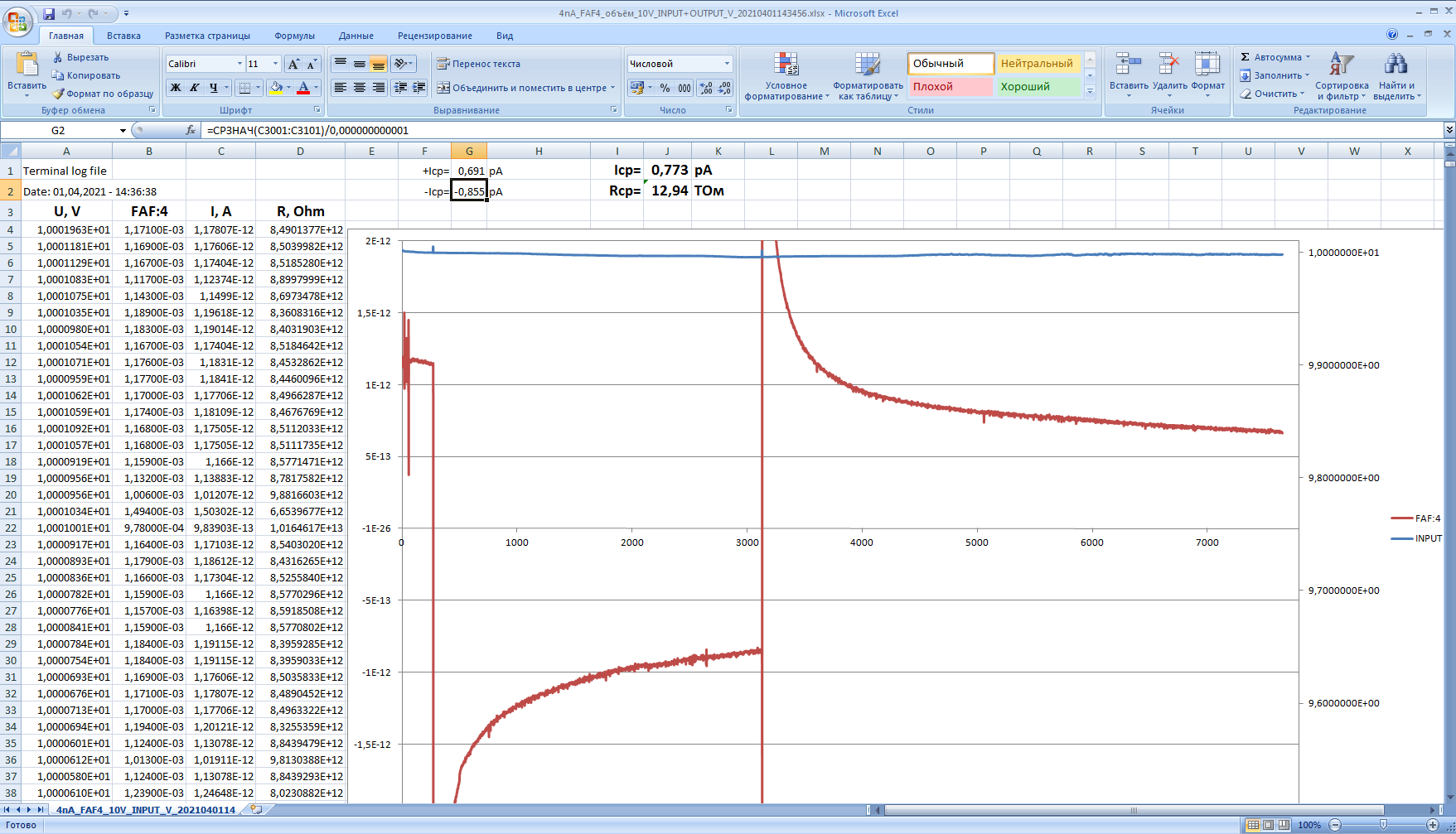Open text orientation options
This screenshot has width=1456, height=834.
(x=404, y=64)
